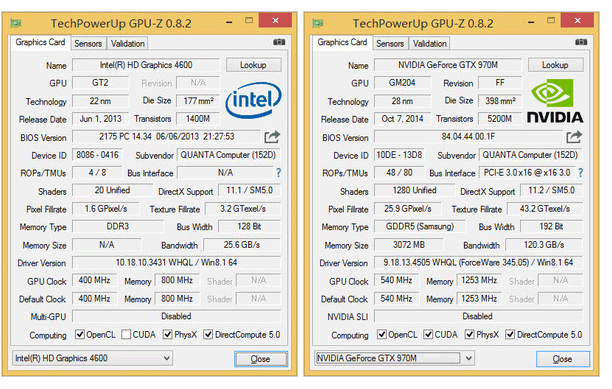This screenshot has height=389, width=612.
Task: Click the Die Size value 177 mm²
Action: click(198, 101)
